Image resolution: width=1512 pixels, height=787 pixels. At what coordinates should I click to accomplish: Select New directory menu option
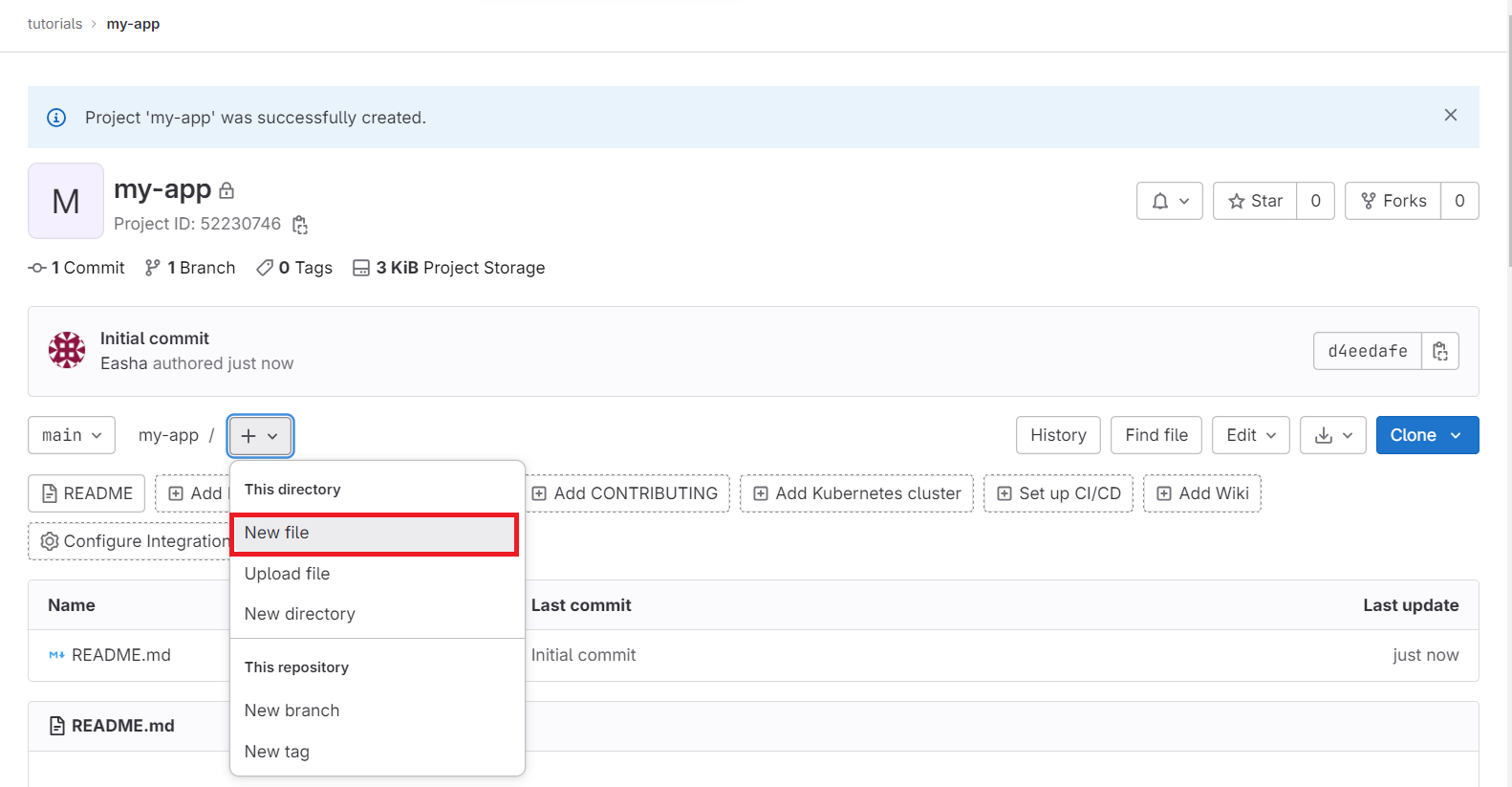[300, 614]
